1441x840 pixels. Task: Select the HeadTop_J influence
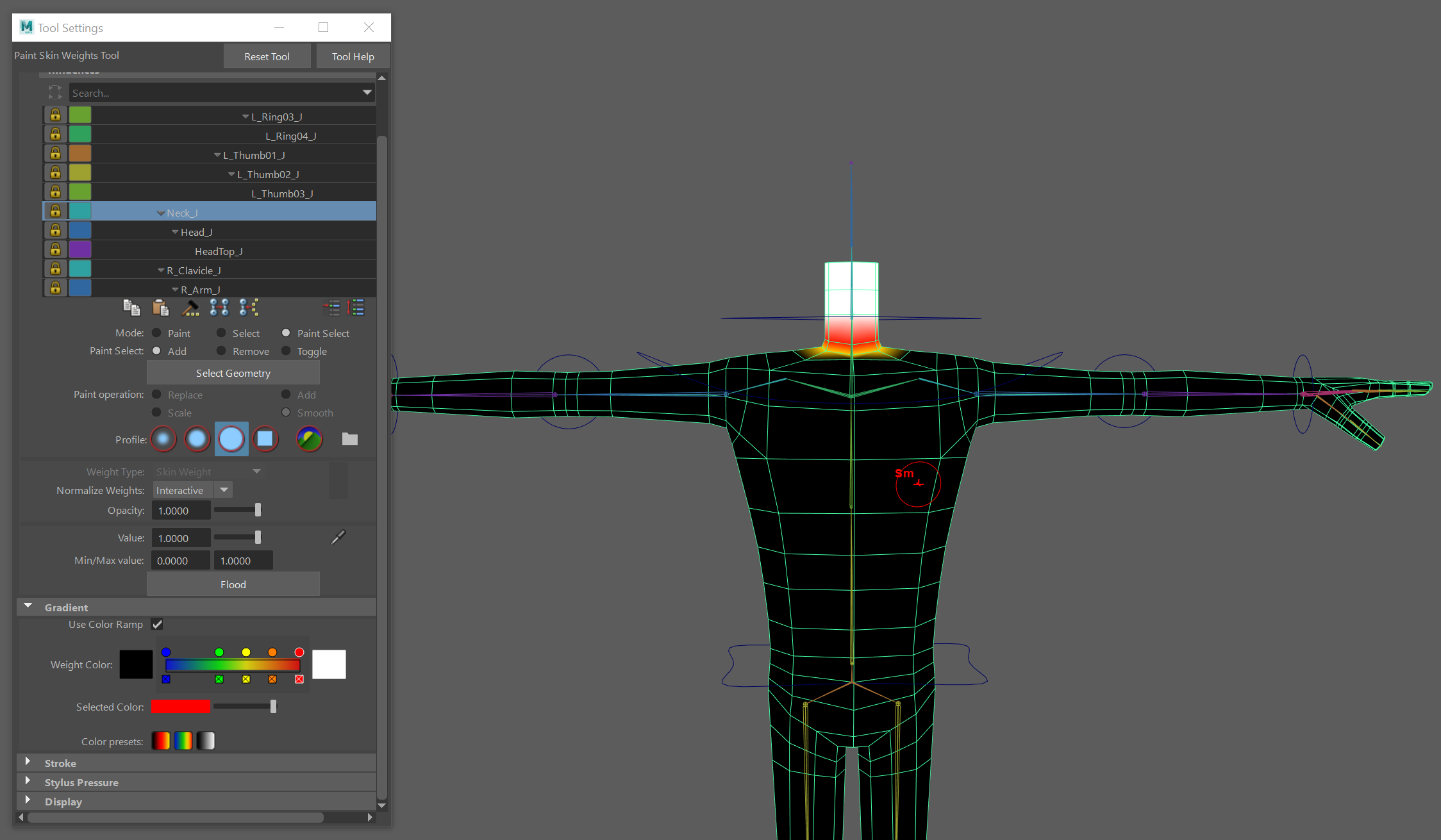click(219, 251)
